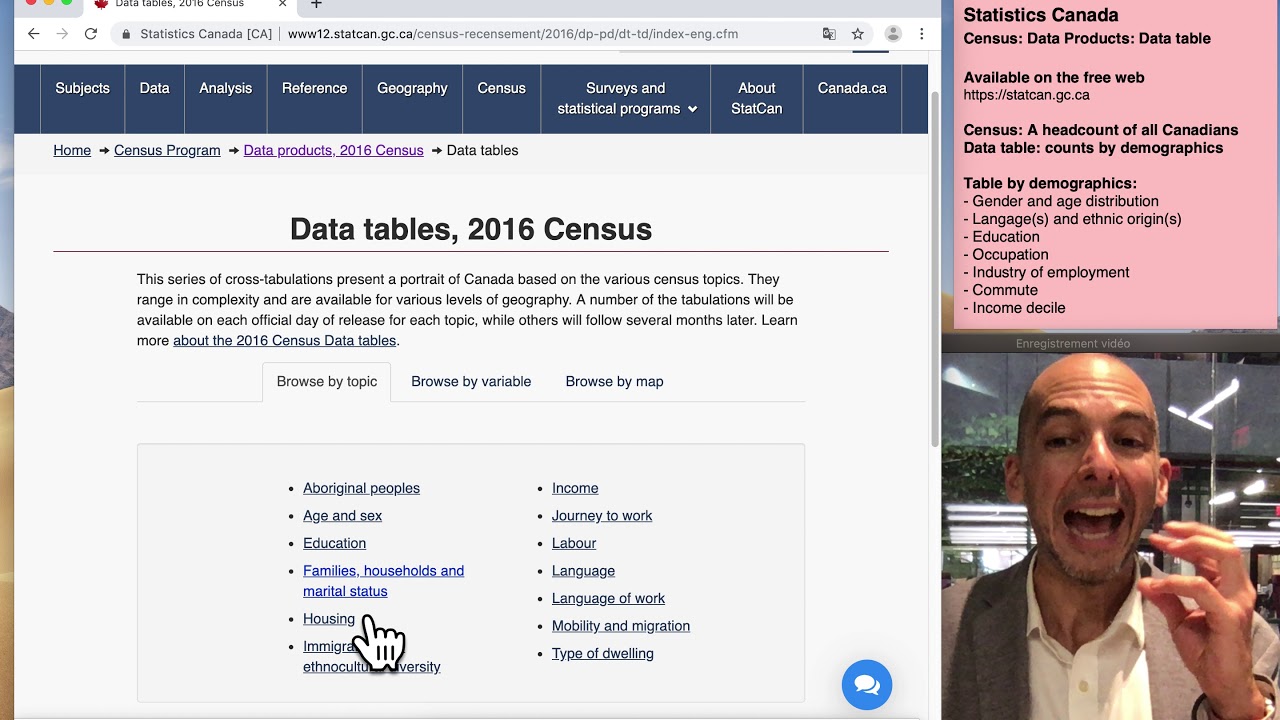Image resolution: width=1280 pixels, height=720 pixels.
Task: Open the Language of work topic
Action: [x=608, y=598]
